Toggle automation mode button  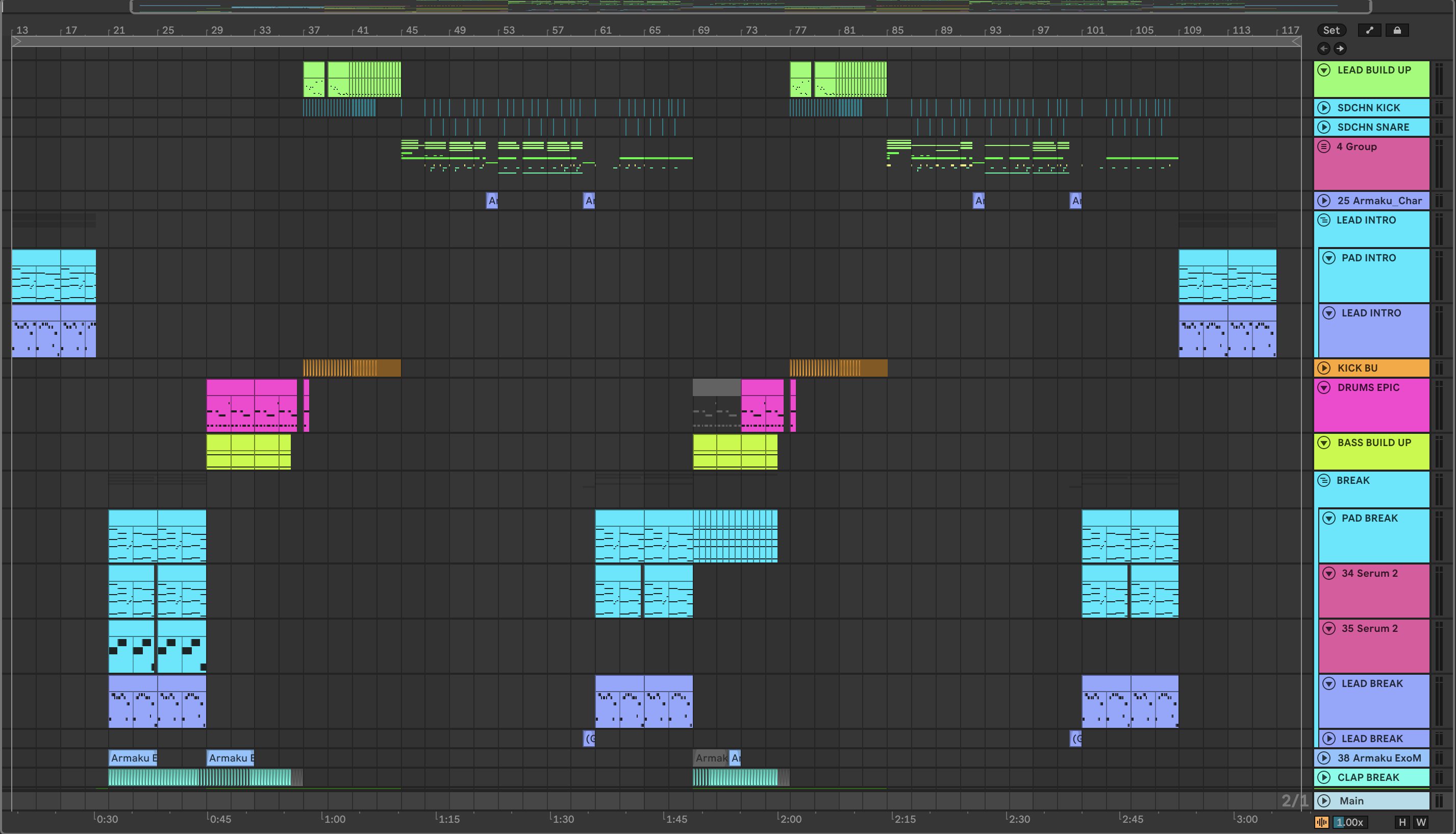tap(1370, 30)
